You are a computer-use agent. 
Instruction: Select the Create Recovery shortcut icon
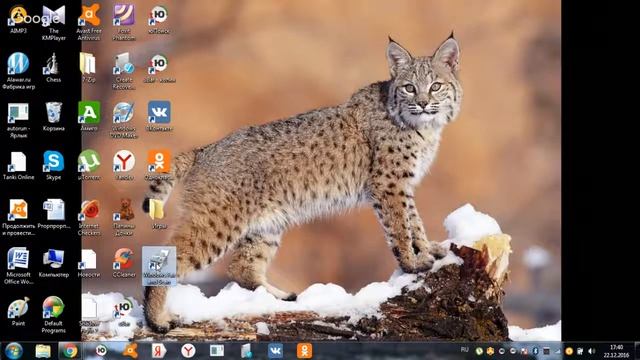[x=124, y=71]
